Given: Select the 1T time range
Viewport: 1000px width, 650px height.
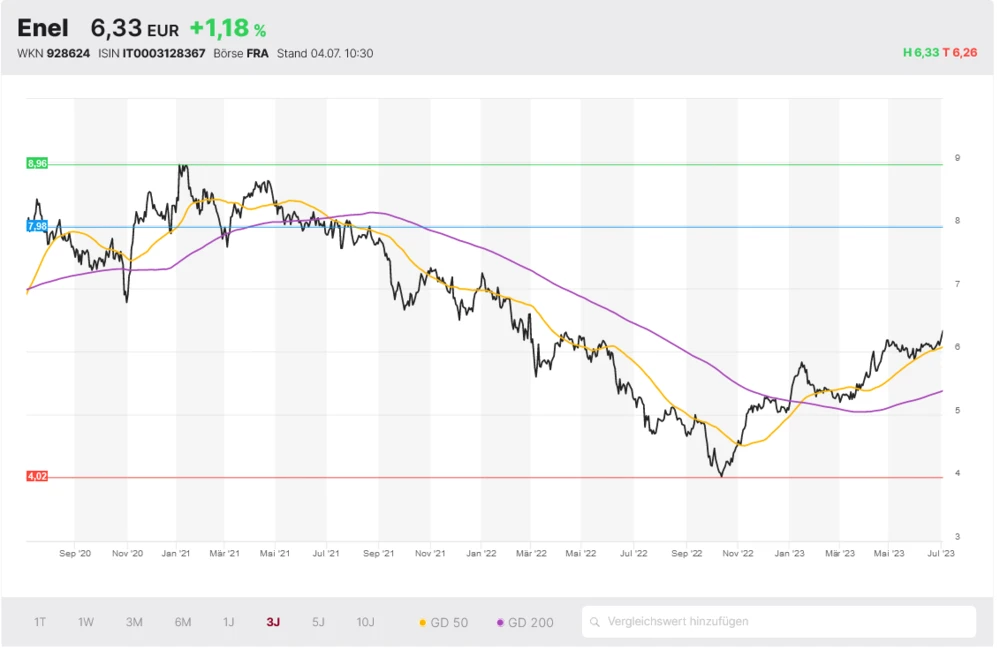Looking at the screenshot, I should (x=40, y=622).
